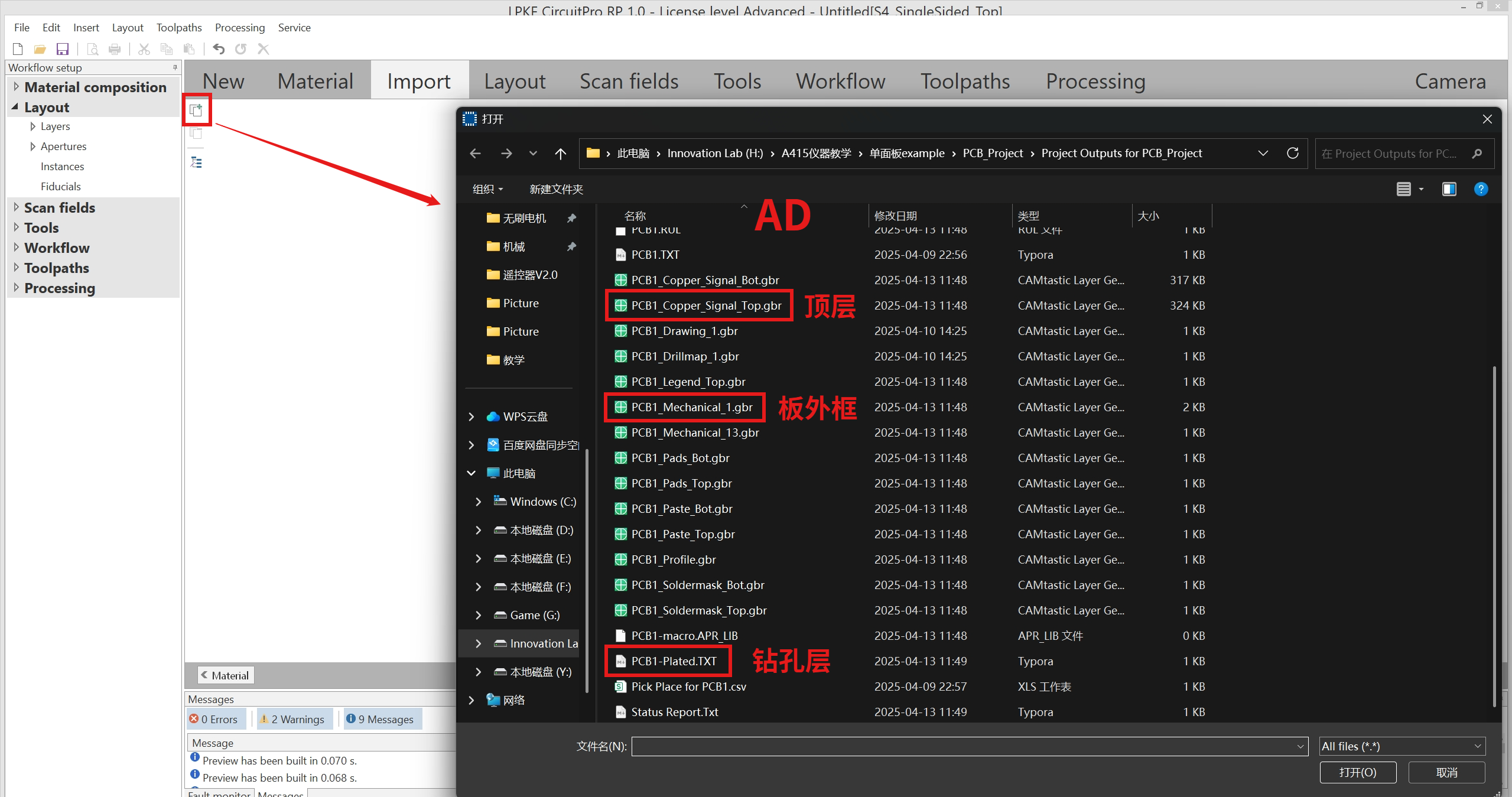This screenshot has height=797, width=1512.
Task: Click the Save icon in the toolbar
Action: click(x=63, y=49)
